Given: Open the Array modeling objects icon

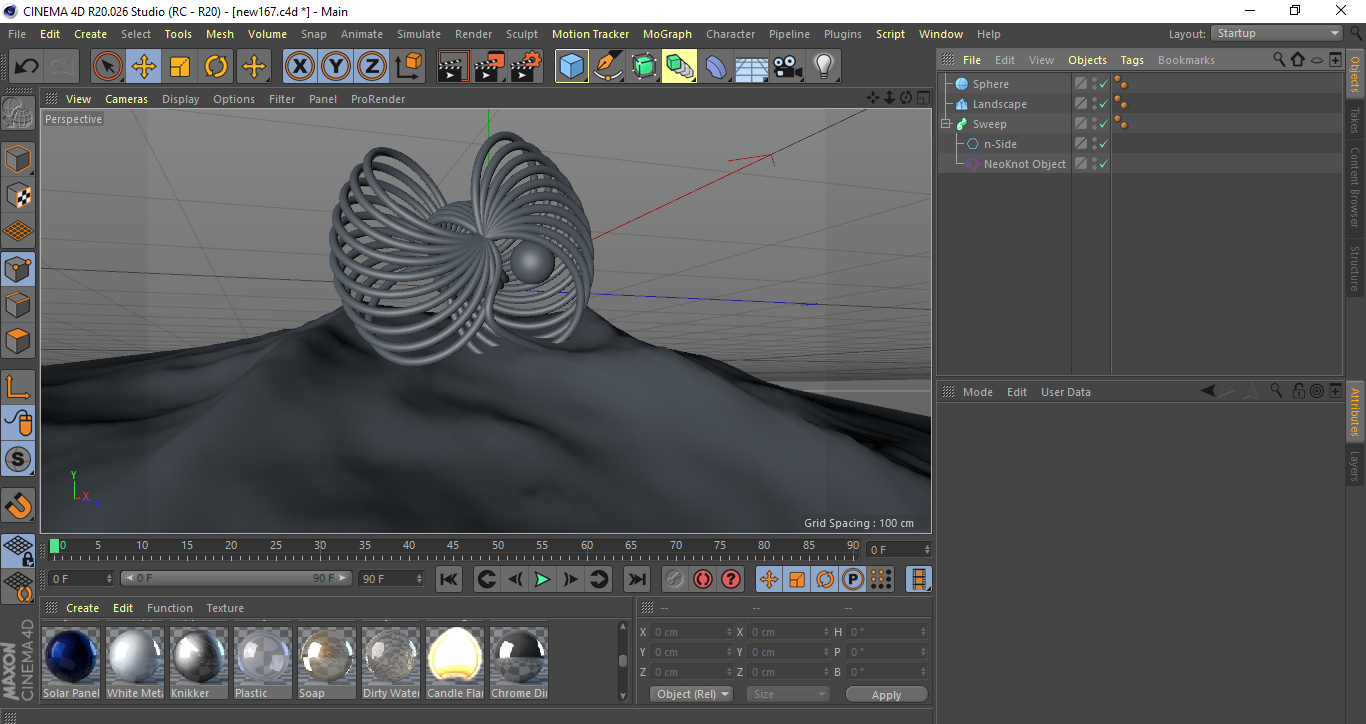Looking at the screenshot, I should pos(680,67).
